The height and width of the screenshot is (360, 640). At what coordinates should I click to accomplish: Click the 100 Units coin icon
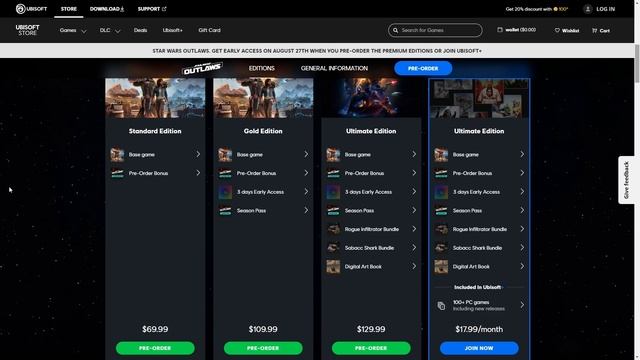[x=556, y=9]
